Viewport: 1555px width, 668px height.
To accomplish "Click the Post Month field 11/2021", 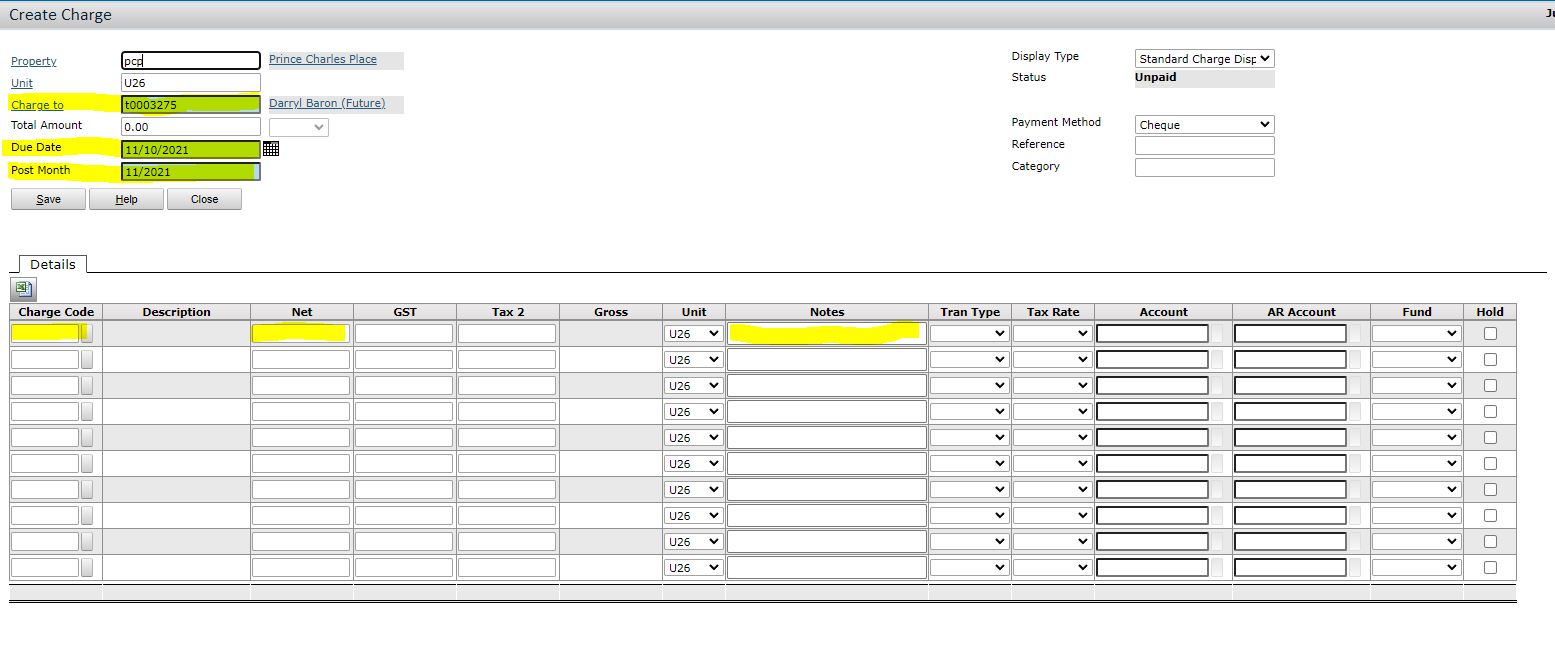I will click(191, 171).
